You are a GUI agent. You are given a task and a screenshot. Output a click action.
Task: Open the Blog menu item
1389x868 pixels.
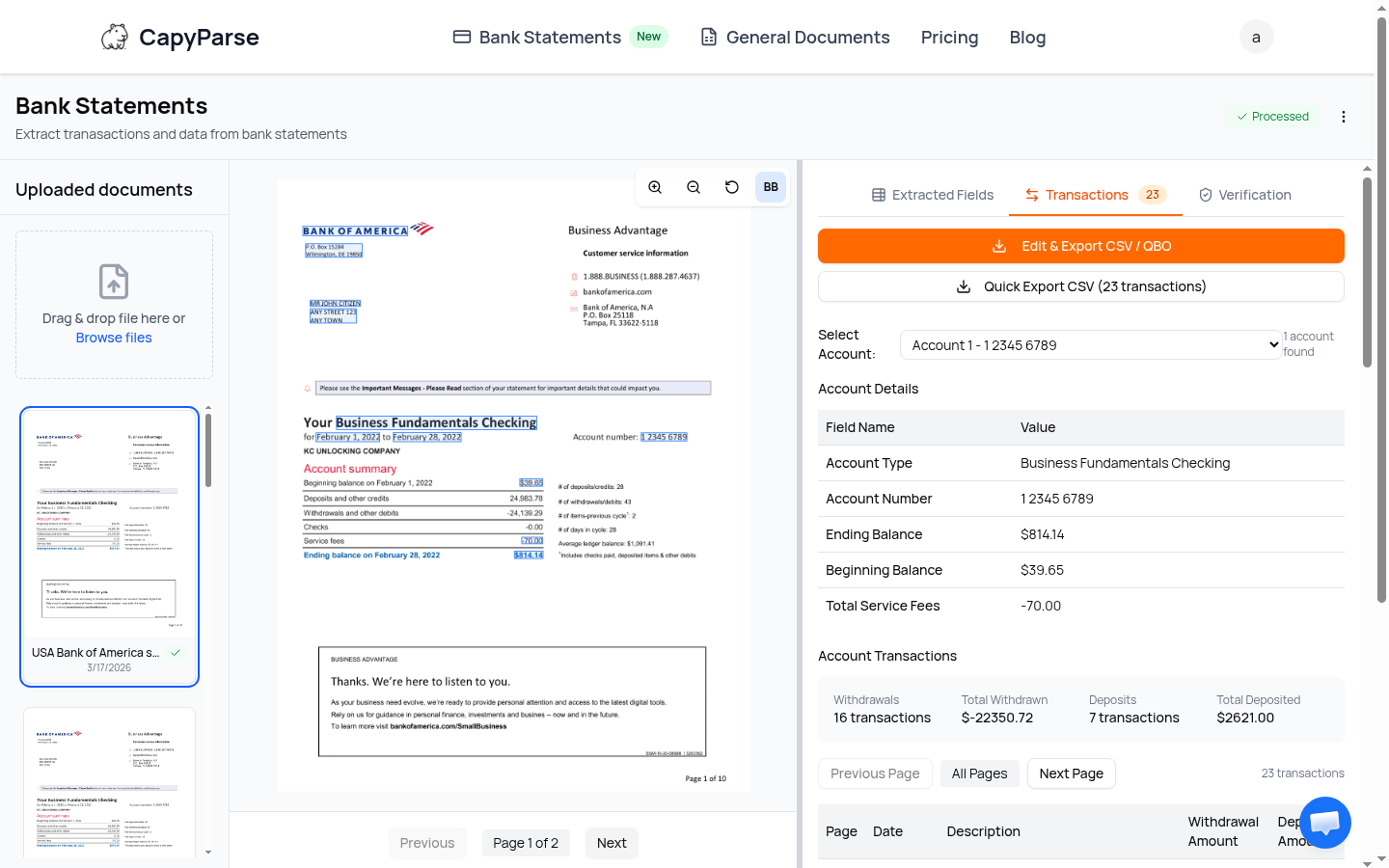[1027, 37]
